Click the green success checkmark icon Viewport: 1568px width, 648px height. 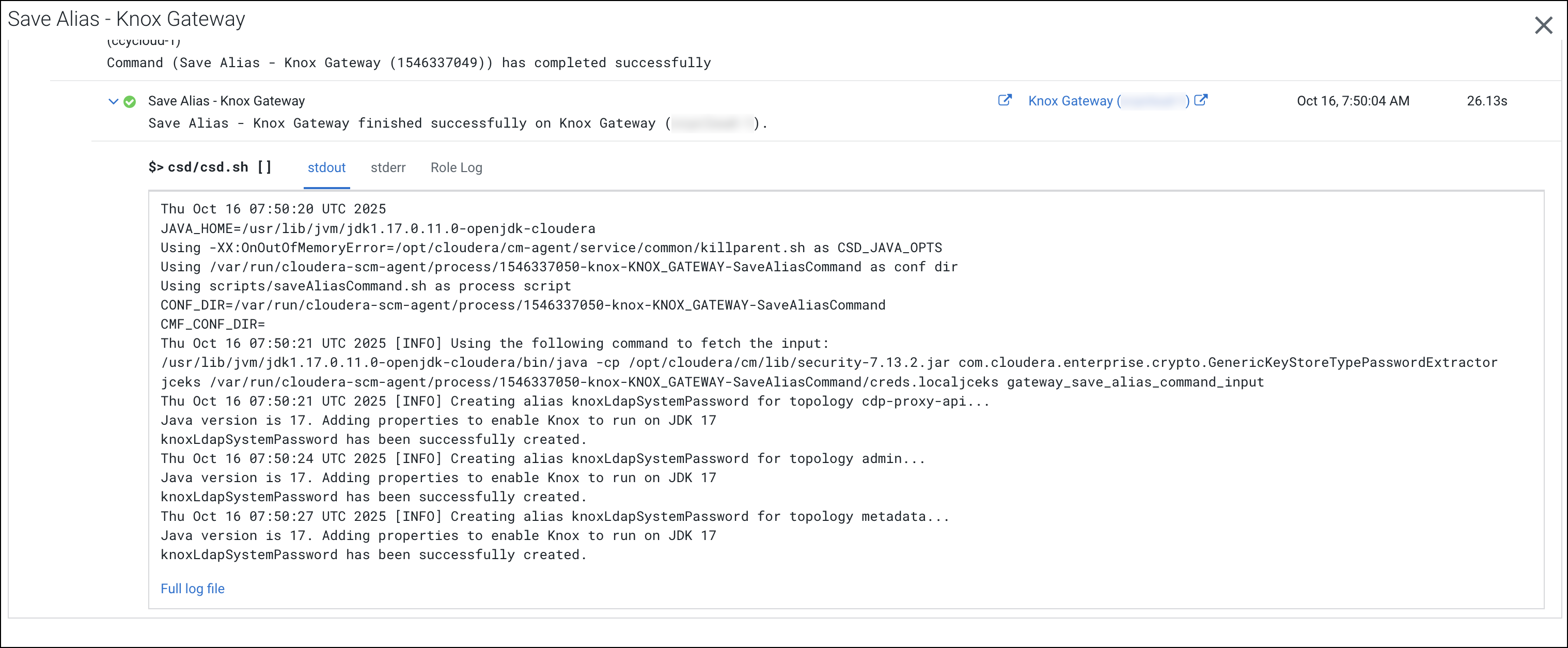[x=130, y=102]
